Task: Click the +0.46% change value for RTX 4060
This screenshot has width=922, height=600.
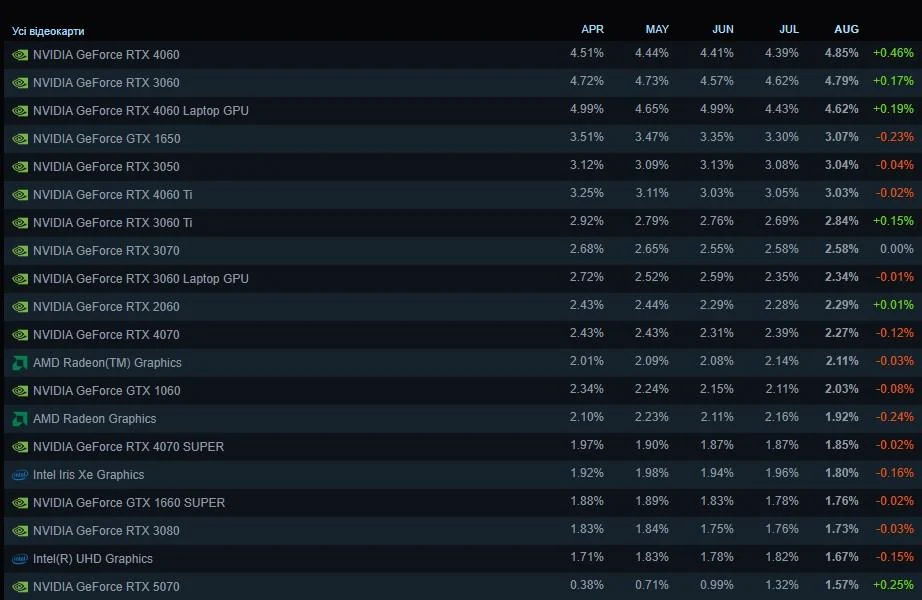Action: 893,53
